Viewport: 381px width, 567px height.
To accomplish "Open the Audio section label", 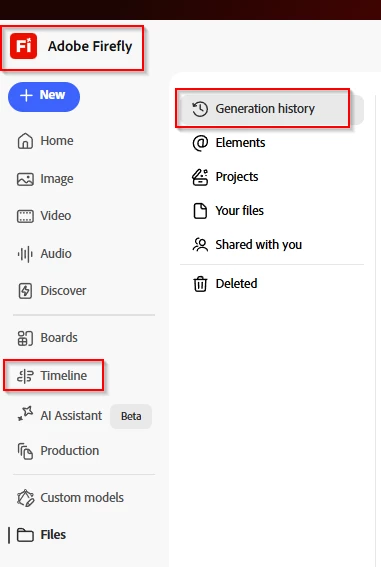I will click(56, 253).
